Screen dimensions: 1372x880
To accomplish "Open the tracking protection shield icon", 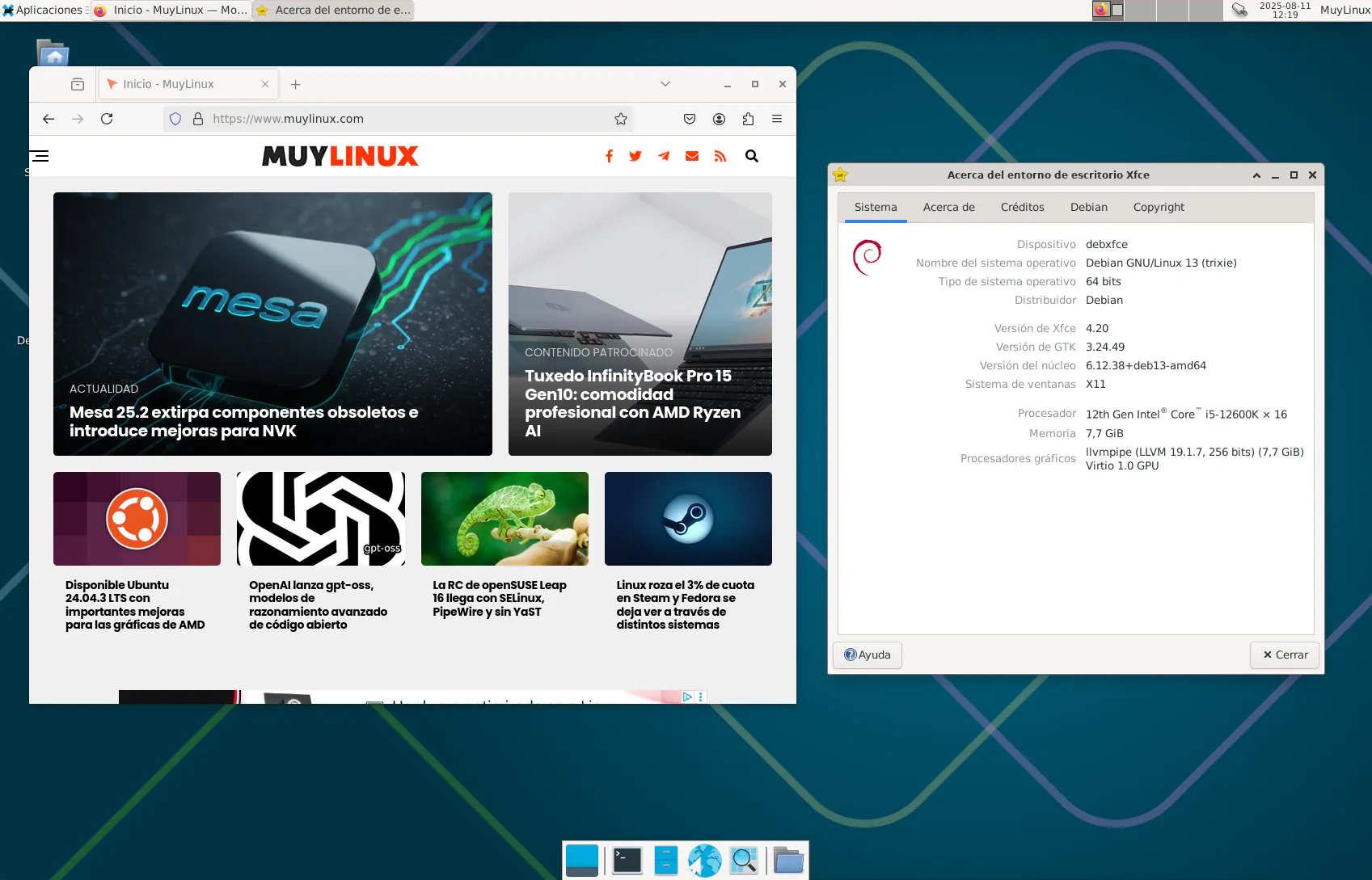I will pyautogui.click(x=175, y=119).
